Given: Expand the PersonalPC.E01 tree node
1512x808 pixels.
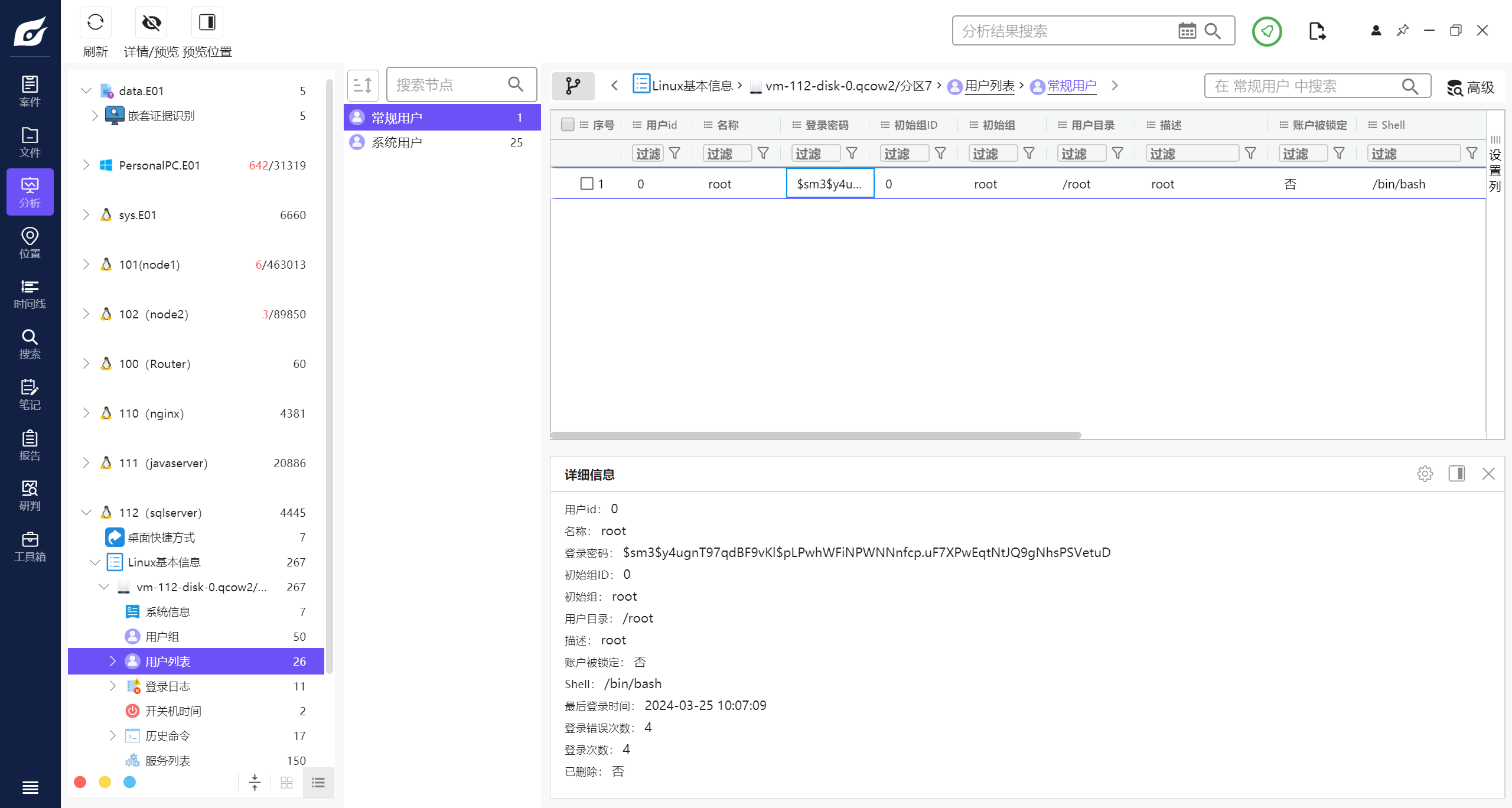Looking at the screenshot, I should pyautogui.click(x=86, y=165).
